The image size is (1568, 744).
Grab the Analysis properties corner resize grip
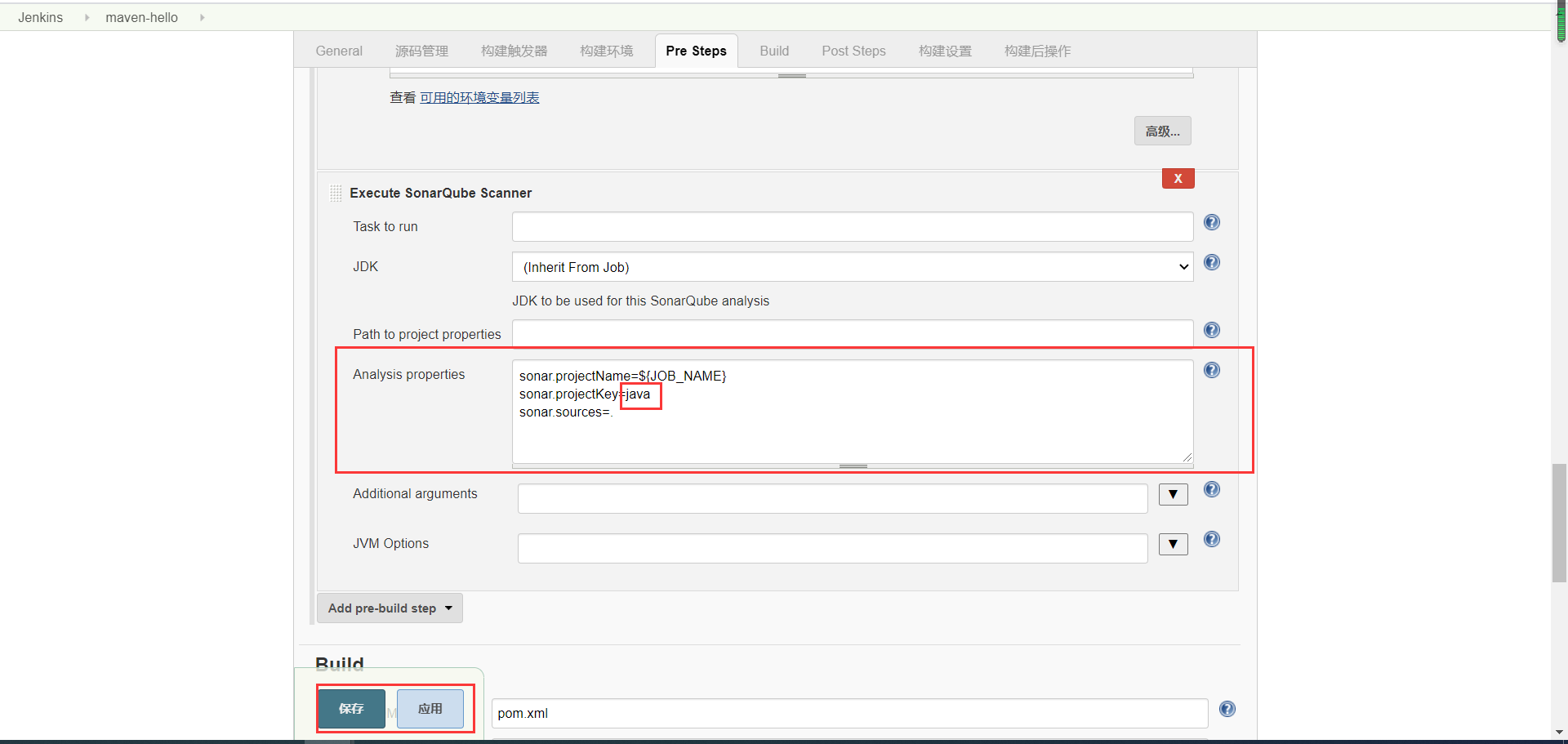1187,457
